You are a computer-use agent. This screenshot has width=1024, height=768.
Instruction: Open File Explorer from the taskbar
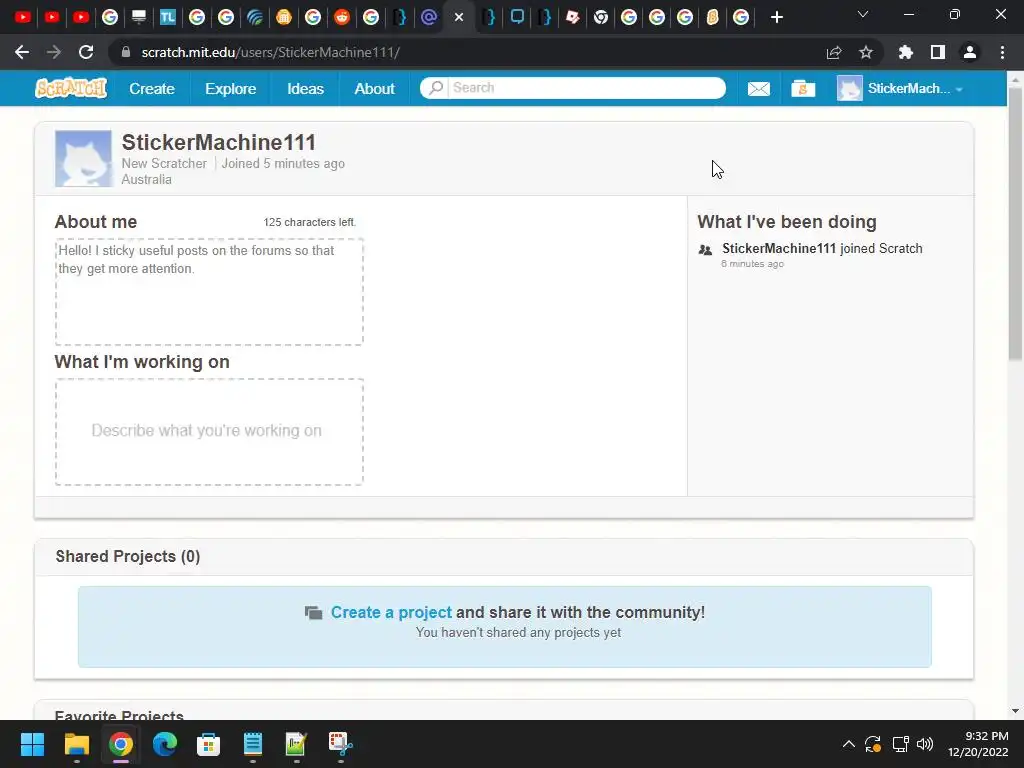pos(76,744)
